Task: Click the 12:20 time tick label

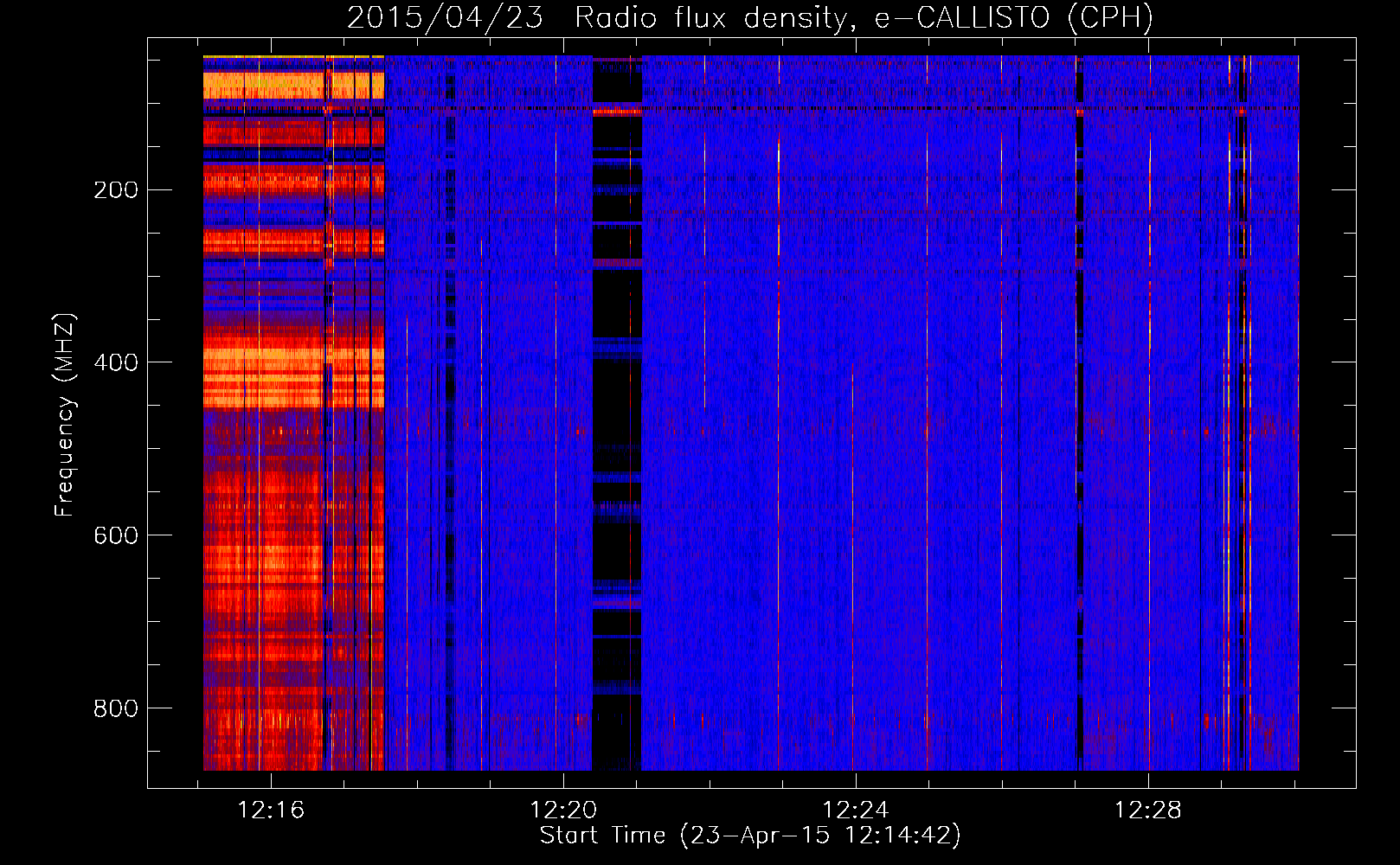Action: pyautogui.click(x=563, y=811)
